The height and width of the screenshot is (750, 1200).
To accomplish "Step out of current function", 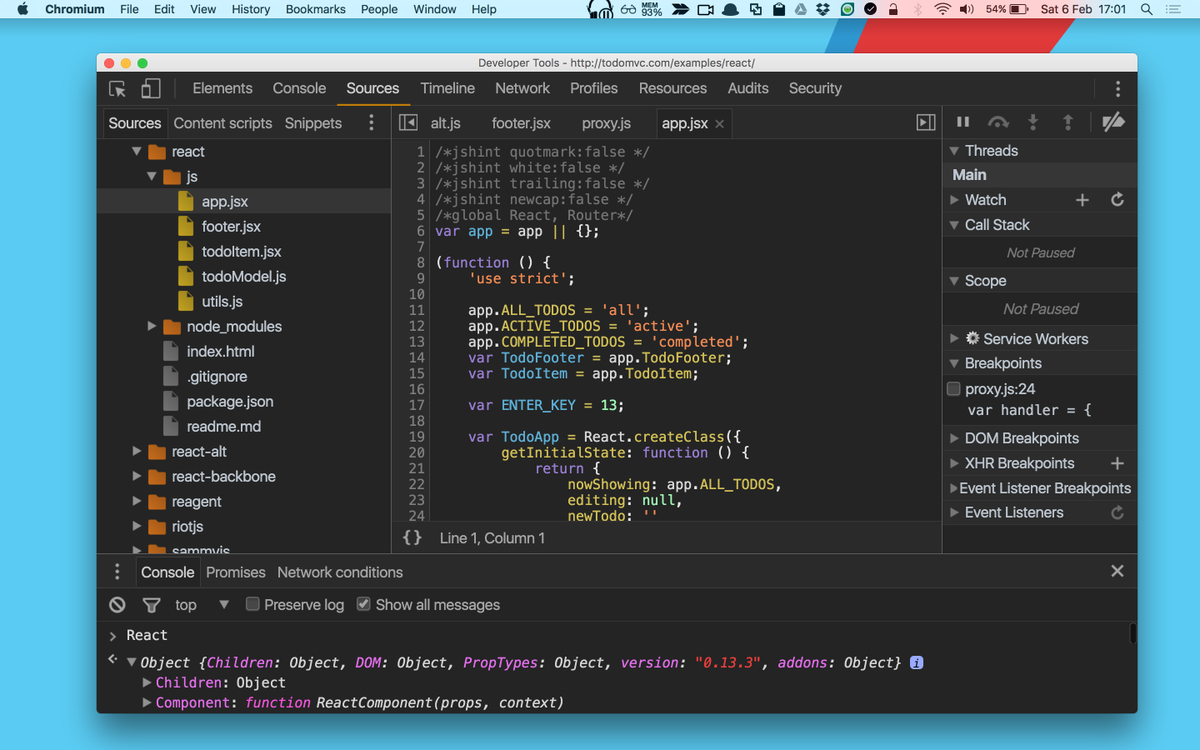I will coord(1067,122).
